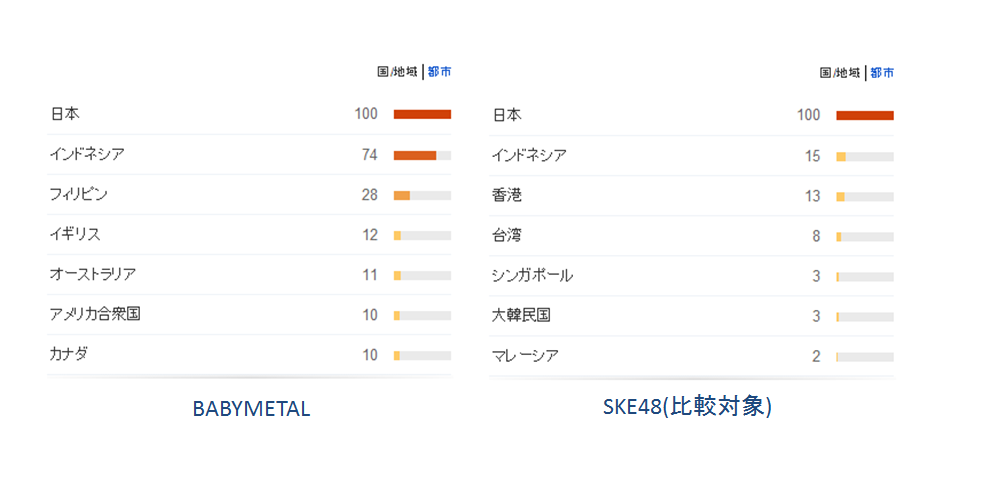Click the orange インドネシア bar valued 74
985x477 pixels.
(x=415, y=155)
